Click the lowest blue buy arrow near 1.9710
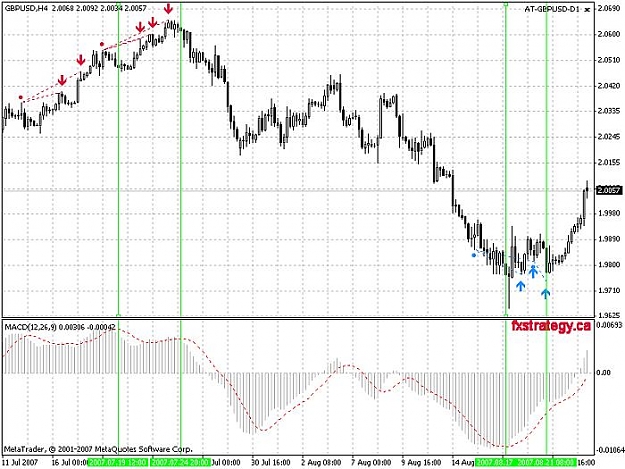 (x=545, y=294)
